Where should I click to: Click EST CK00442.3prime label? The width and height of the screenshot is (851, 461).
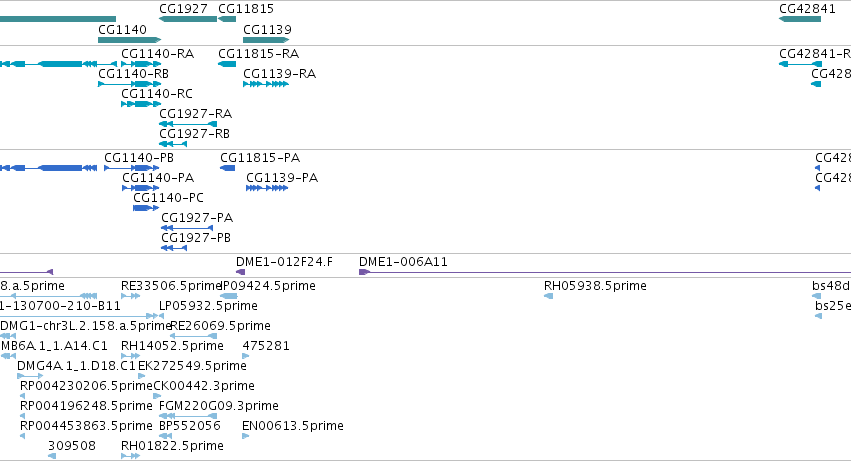(x=204, y=386)
